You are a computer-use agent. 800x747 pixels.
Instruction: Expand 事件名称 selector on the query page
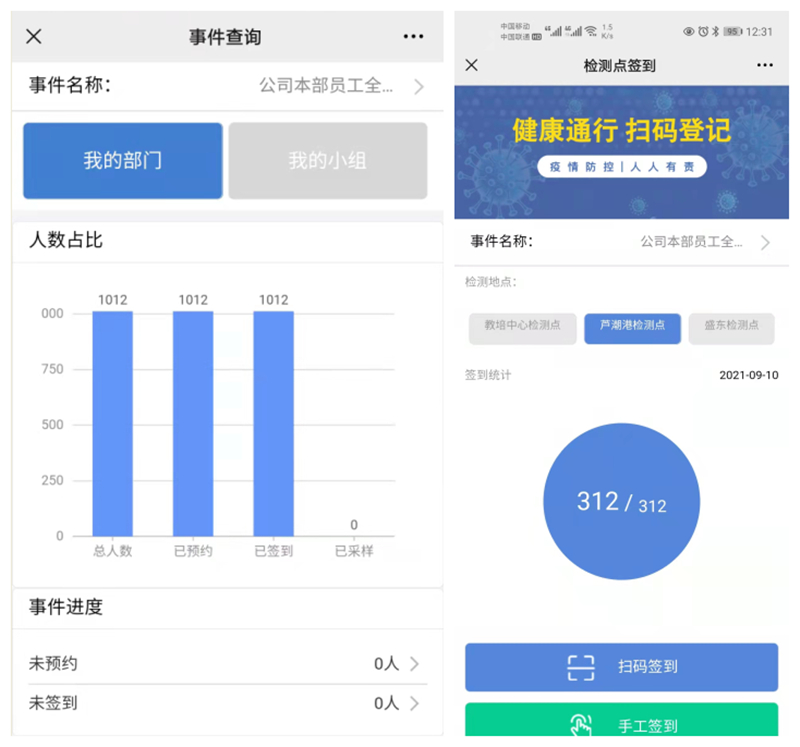coord(418,87)
